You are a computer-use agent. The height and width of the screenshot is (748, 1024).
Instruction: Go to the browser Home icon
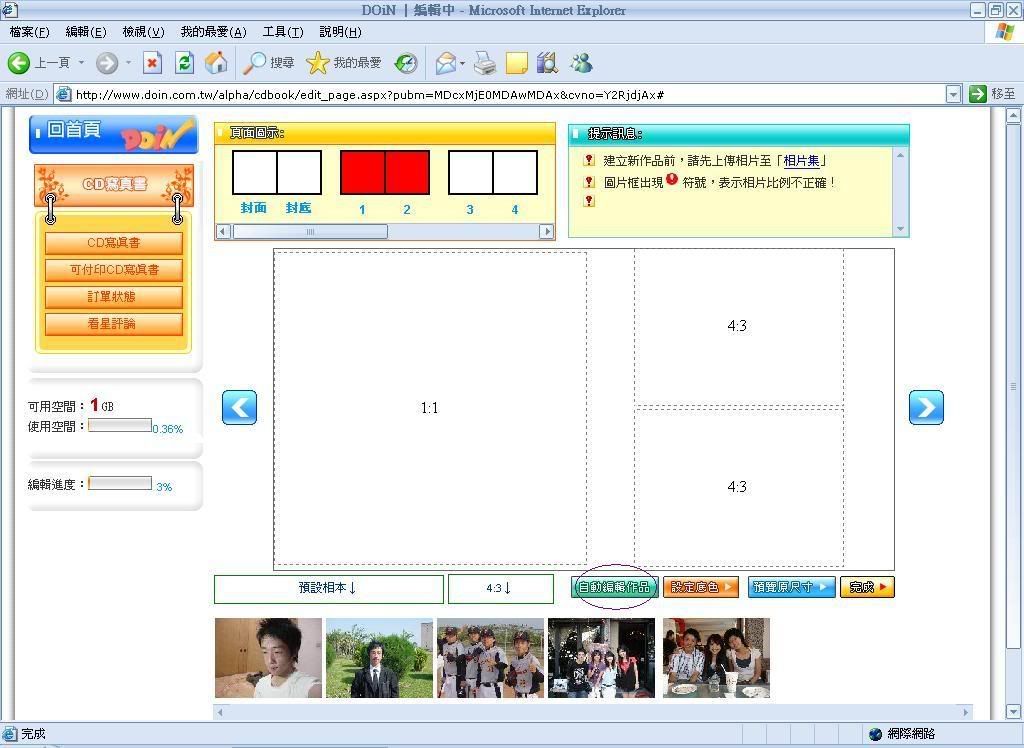(216, 63)
